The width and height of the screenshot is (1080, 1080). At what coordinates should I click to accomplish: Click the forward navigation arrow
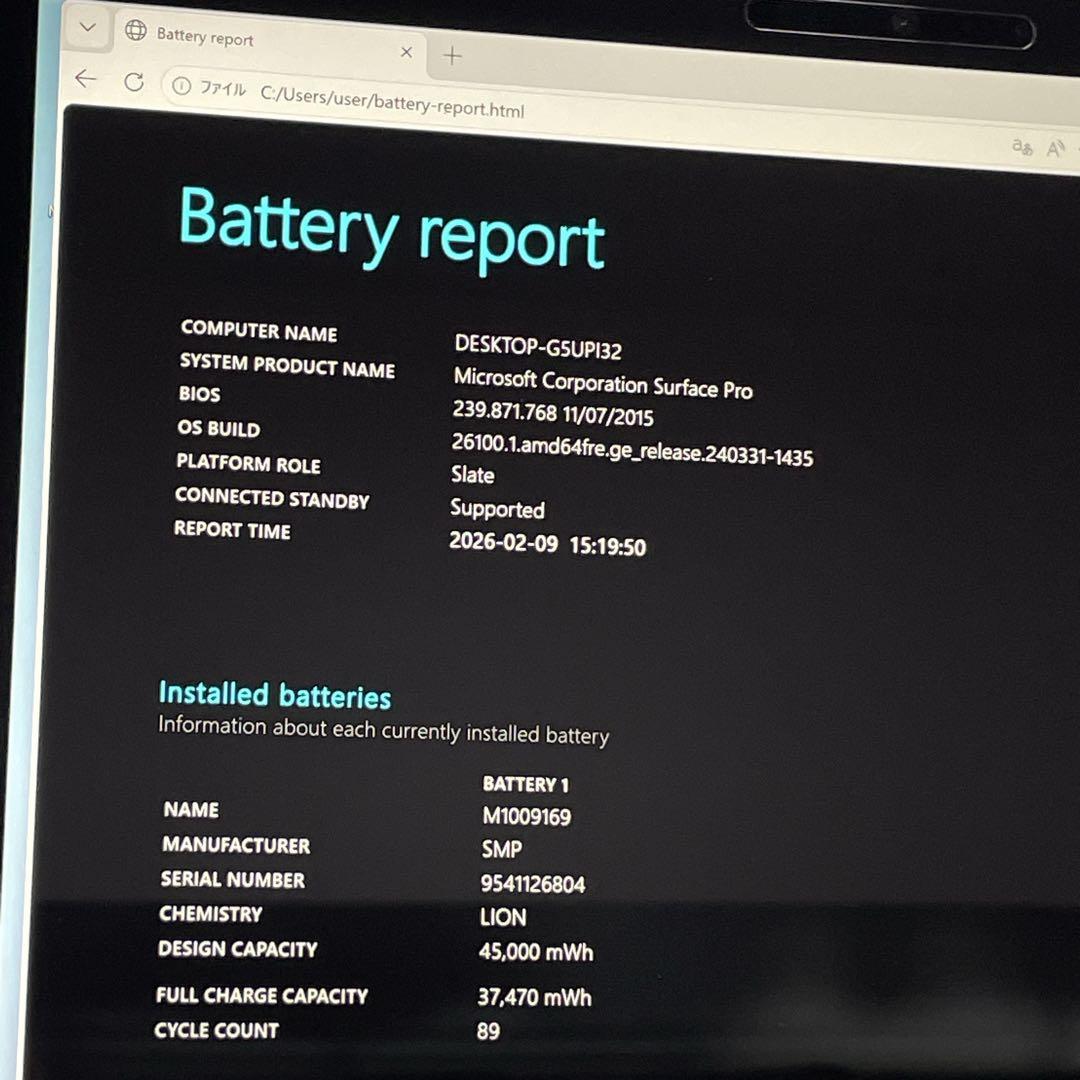pos(110,81)
